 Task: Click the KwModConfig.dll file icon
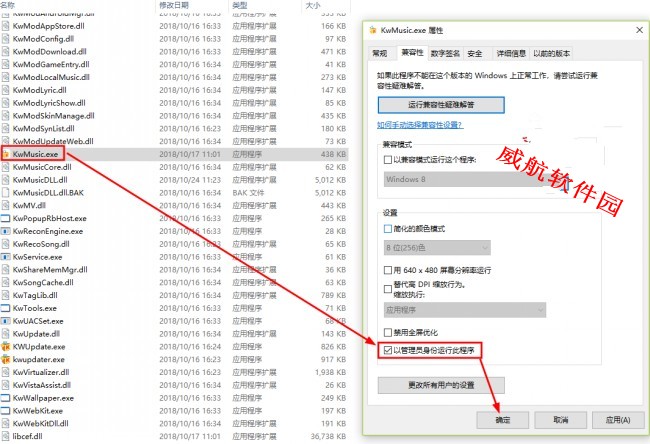pyautogui.click(x=5, y=39)
